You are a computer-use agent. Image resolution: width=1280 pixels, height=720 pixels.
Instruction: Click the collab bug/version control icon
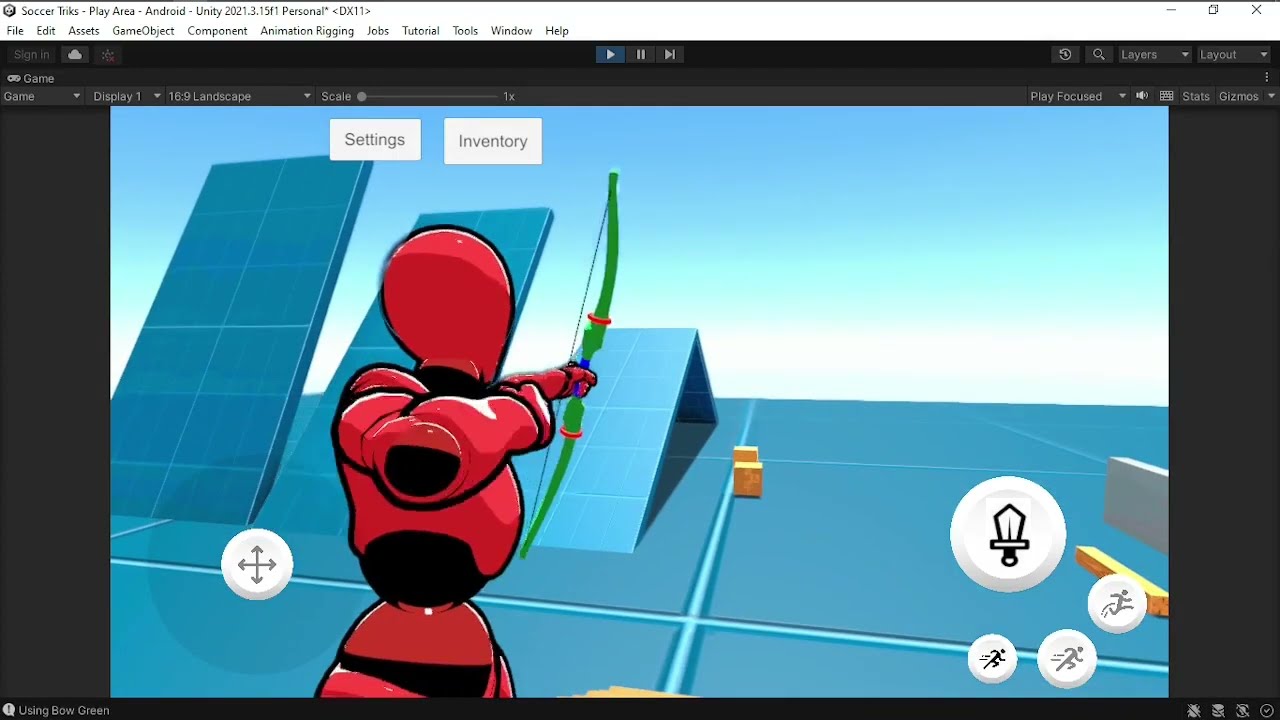pyautogui.click(x=108, y=55)
